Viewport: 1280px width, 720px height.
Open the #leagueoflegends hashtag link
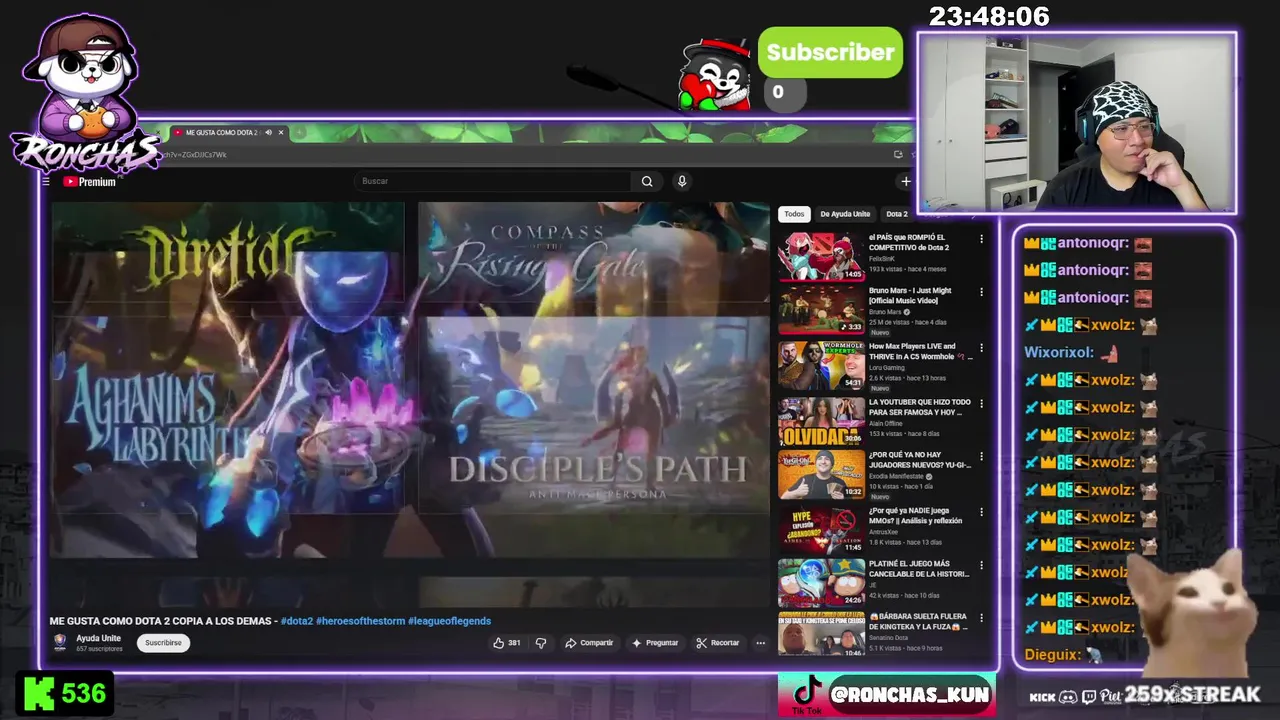tap(449, 621)
